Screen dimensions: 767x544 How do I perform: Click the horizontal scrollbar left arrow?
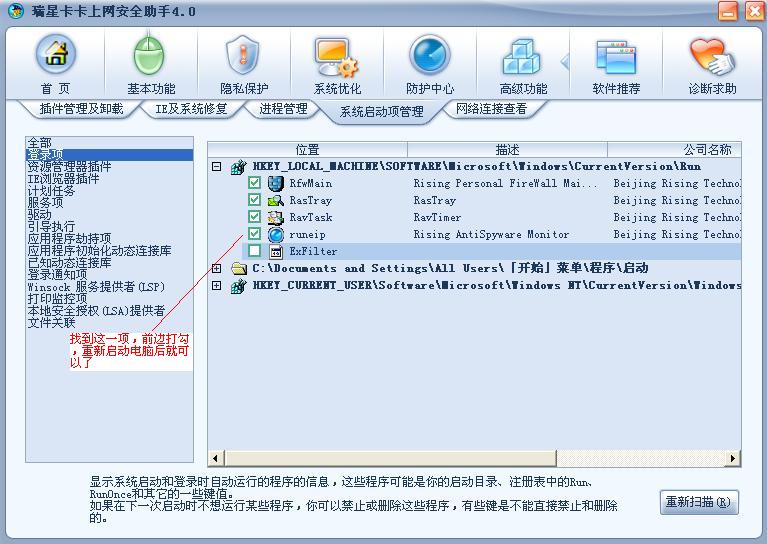click(215, 458)
